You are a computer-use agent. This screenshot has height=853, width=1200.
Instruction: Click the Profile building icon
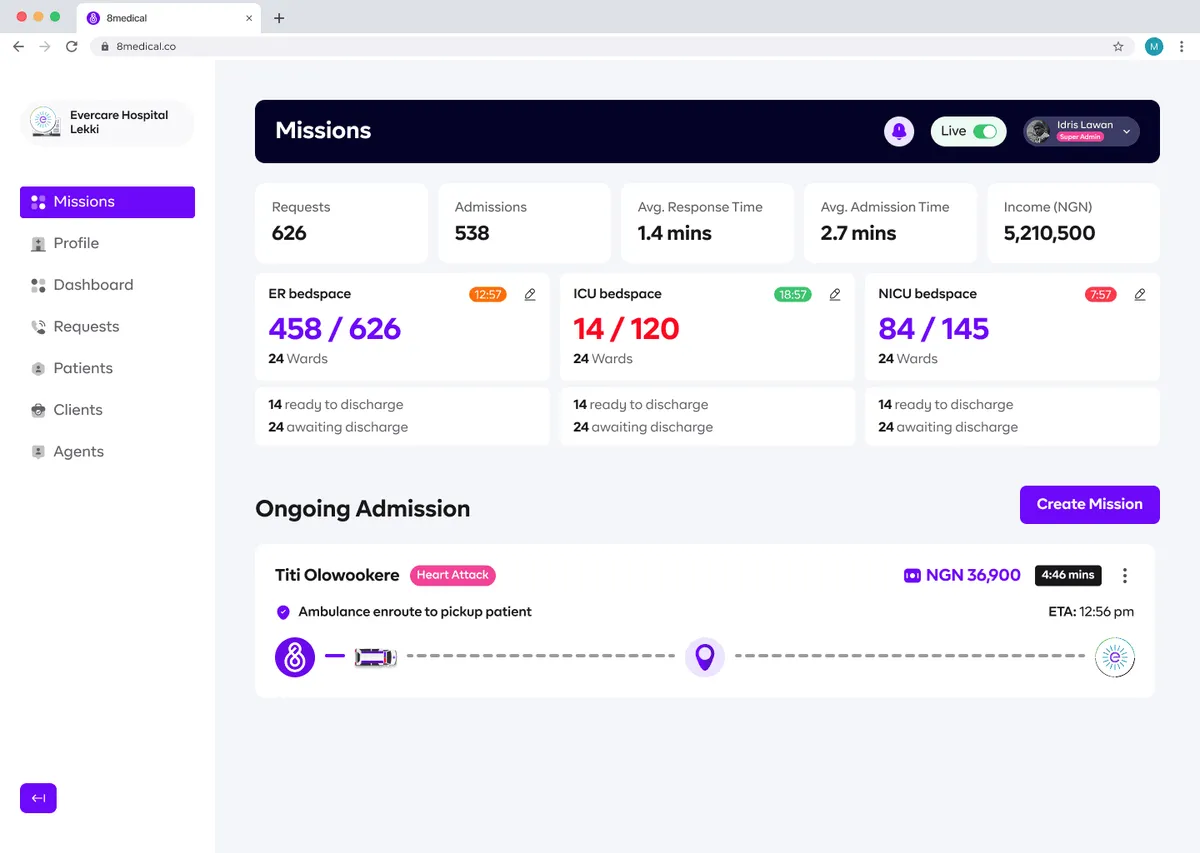coord(38,244)
